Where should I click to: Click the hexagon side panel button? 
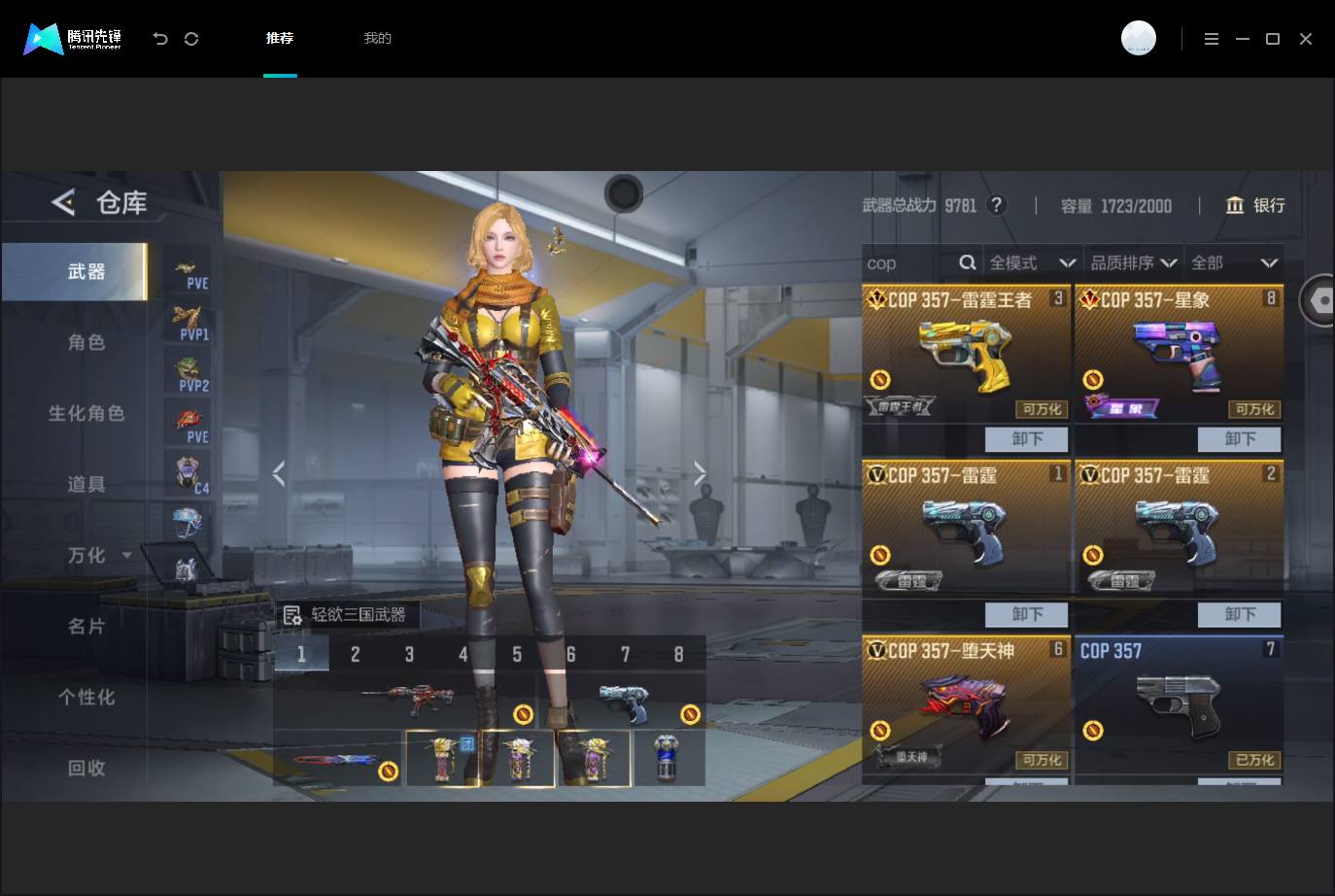[1318, 300]
